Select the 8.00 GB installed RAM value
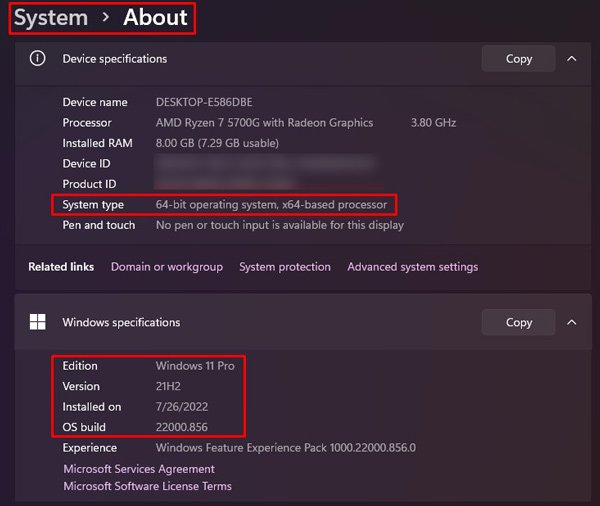This screenshot has width=600, height=506. pos(217,143)
